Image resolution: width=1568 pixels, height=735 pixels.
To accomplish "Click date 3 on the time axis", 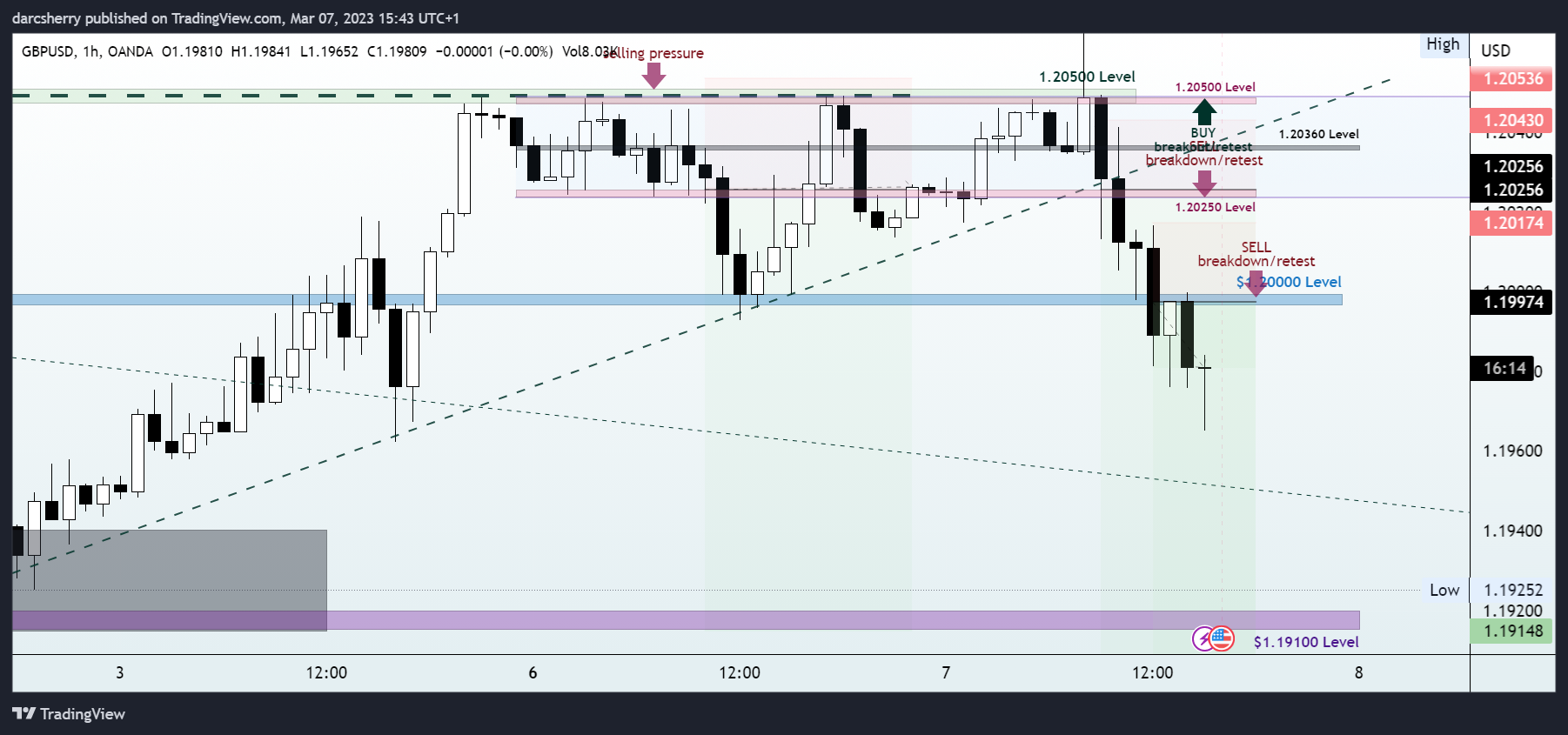I will point(120,672).
